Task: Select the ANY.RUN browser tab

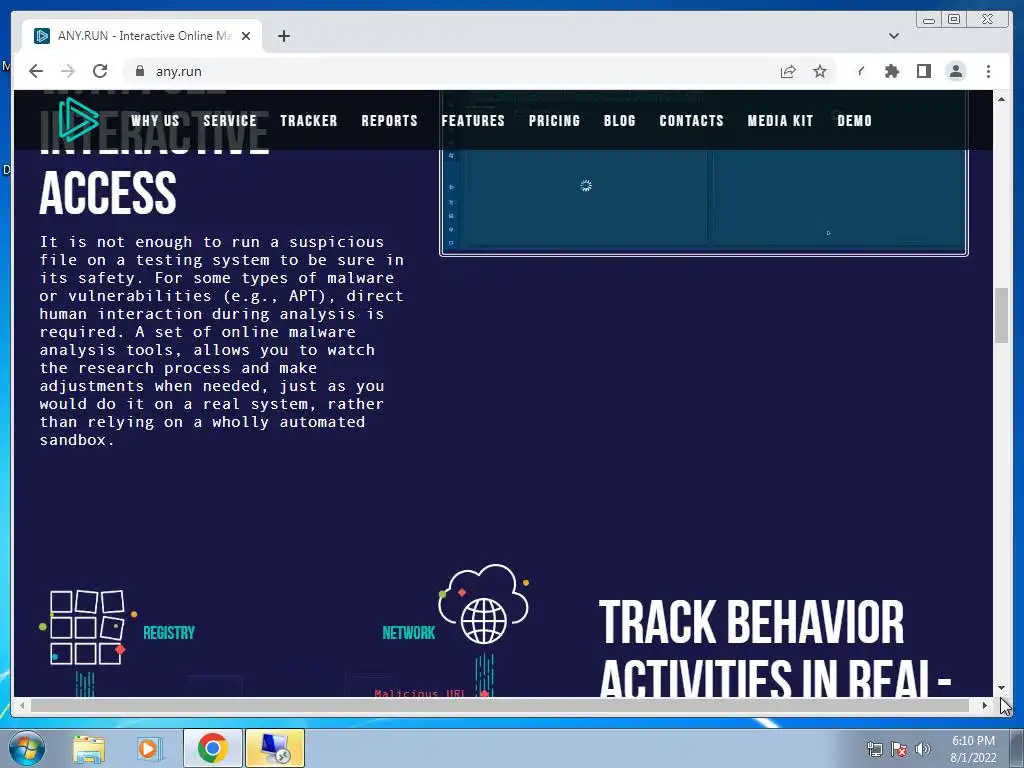Action: pos(142,36)
